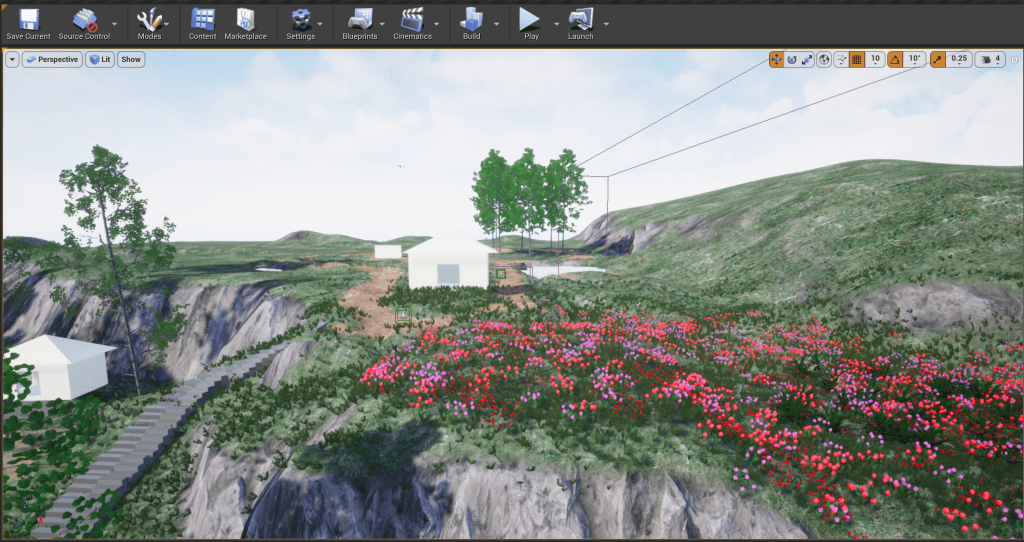Viewport: 1024px width, 542px height.
Task: Select the translate (move) gizmo tool
Action: point(776,59)
